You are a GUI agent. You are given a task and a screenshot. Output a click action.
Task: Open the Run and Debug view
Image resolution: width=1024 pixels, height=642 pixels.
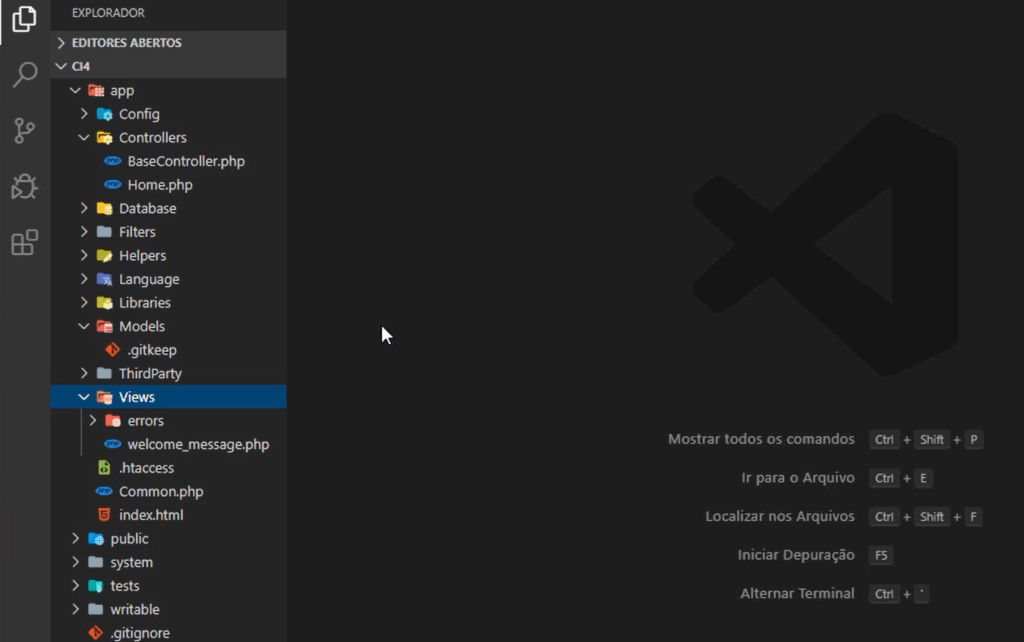coord(25,187)
